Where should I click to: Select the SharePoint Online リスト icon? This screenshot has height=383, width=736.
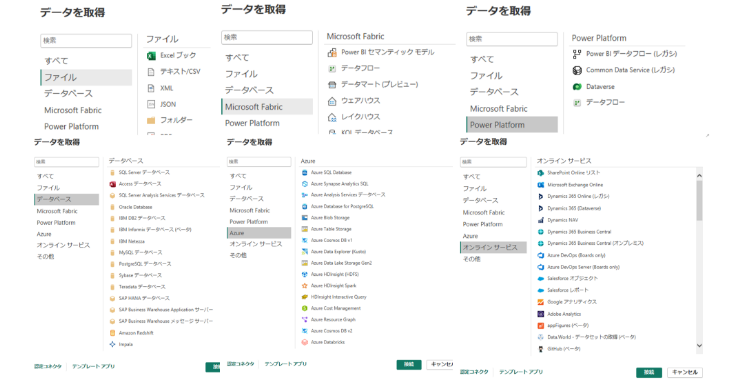click(x=541, y=173)
